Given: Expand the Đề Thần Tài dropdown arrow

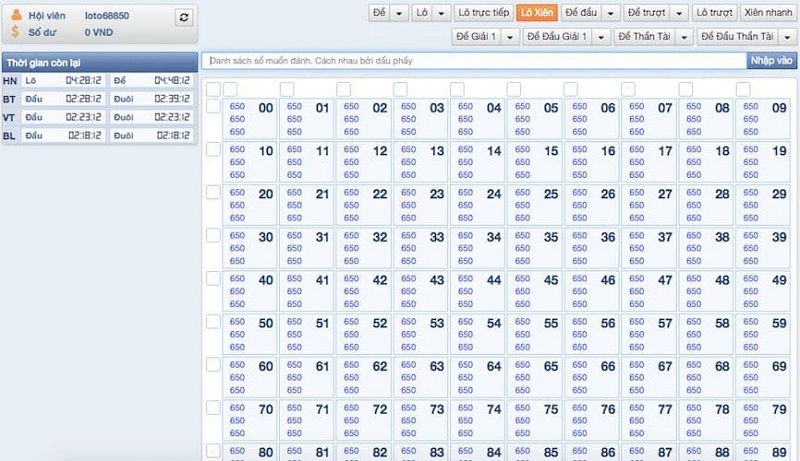Looking at the screenshot, I should click(x=684, y=37).
